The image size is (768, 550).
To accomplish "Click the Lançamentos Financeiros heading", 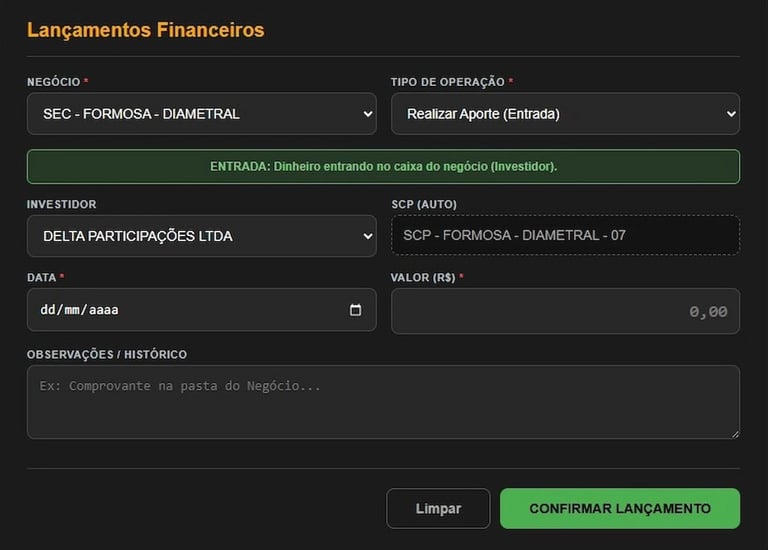I will click(146, 30).
